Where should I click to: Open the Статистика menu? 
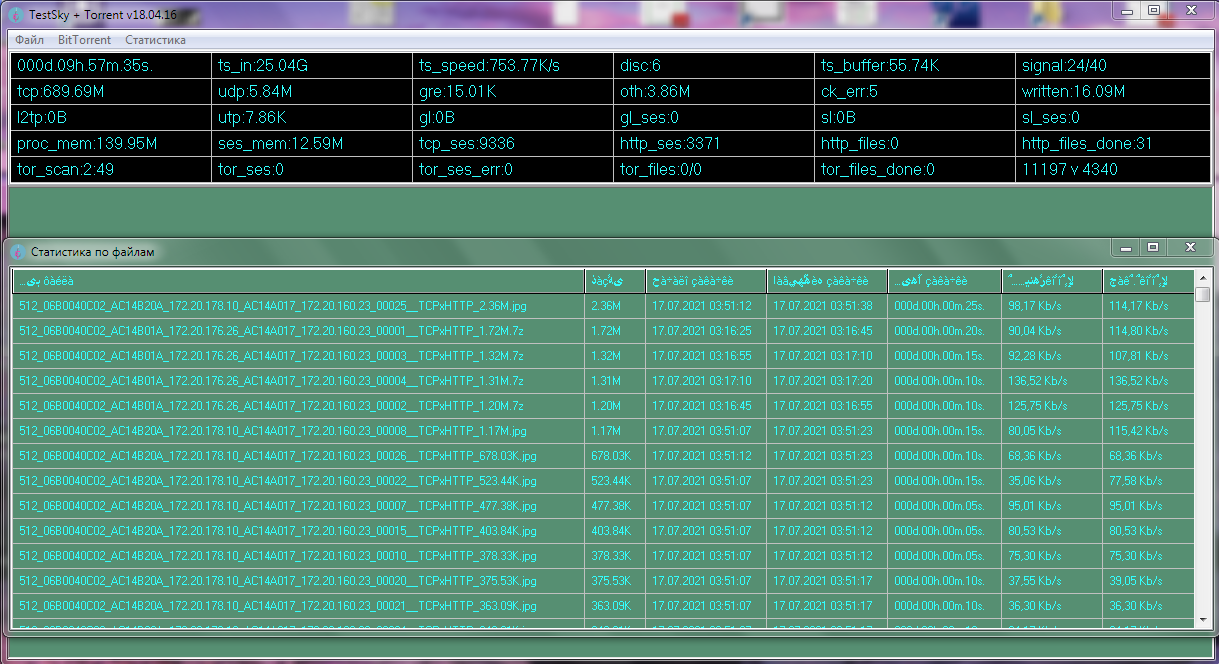click(x=155, y=40)
